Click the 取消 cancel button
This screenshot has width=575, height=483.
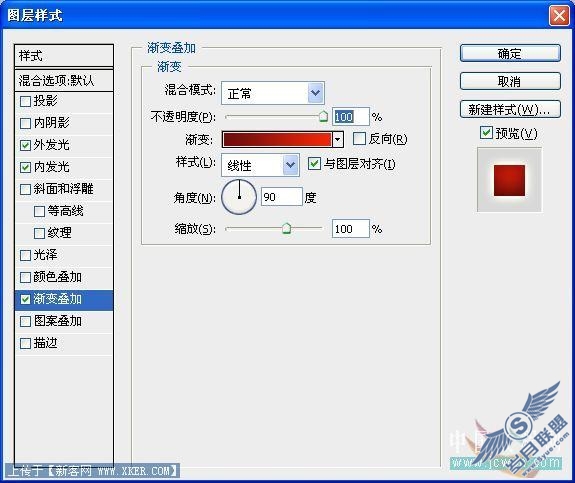510,81
